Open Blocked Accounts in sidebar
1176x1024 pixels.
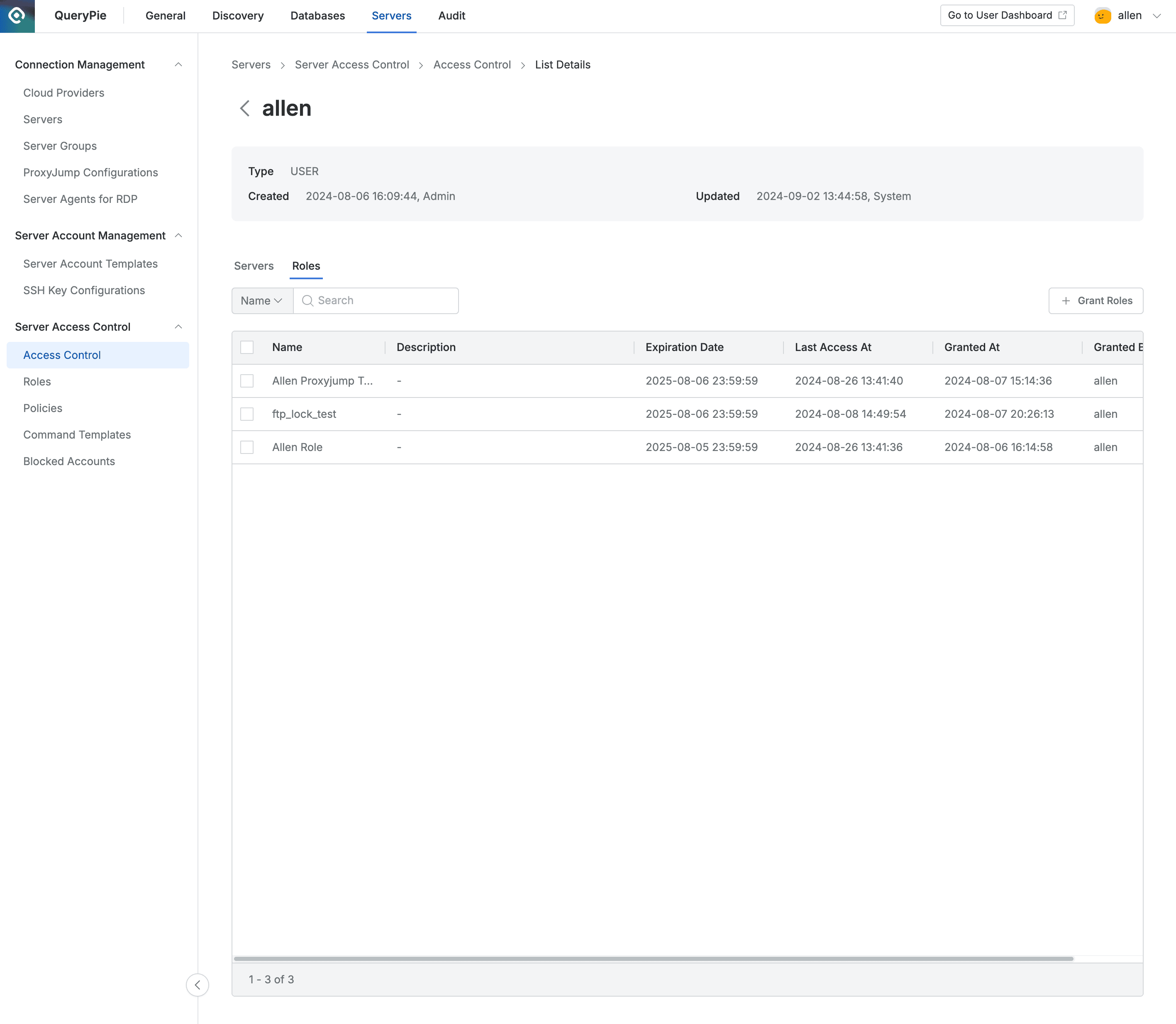(x=69, y=461)
